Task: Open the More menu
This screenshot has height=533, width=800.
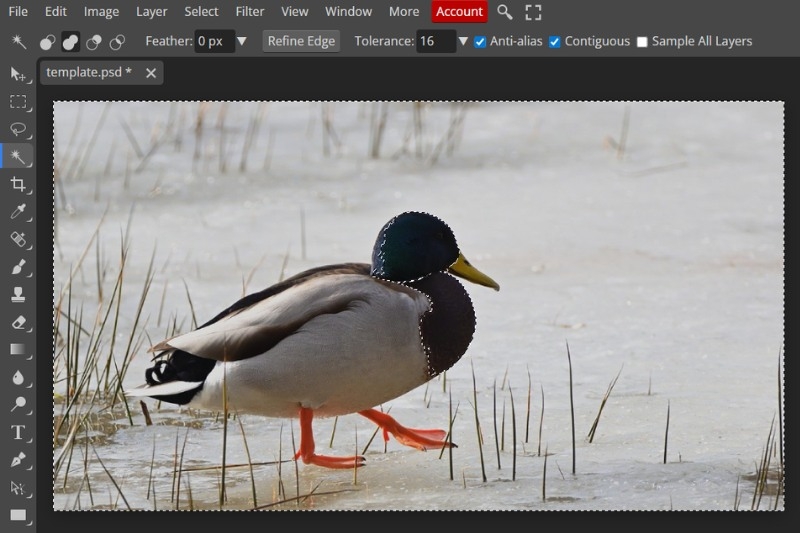Action: 404,11
